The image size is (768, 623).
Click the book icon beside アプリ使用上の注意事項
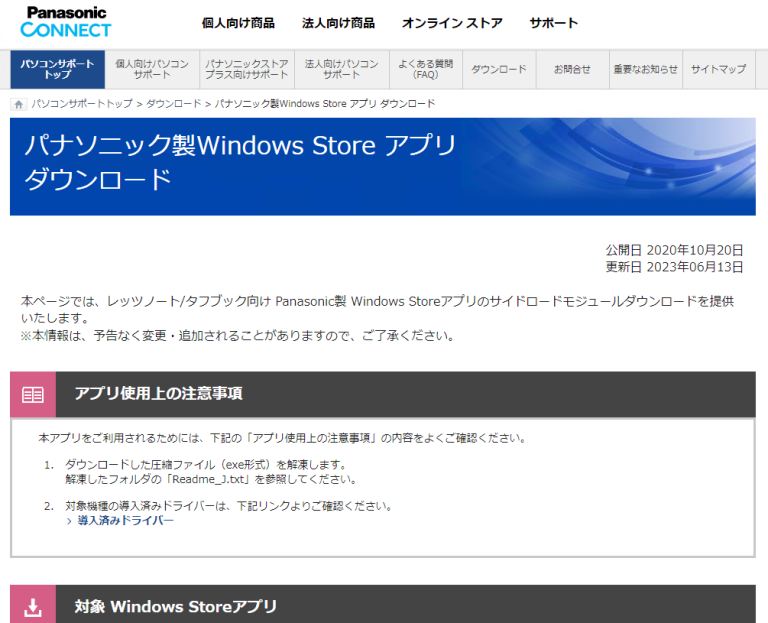coord(33,394)
